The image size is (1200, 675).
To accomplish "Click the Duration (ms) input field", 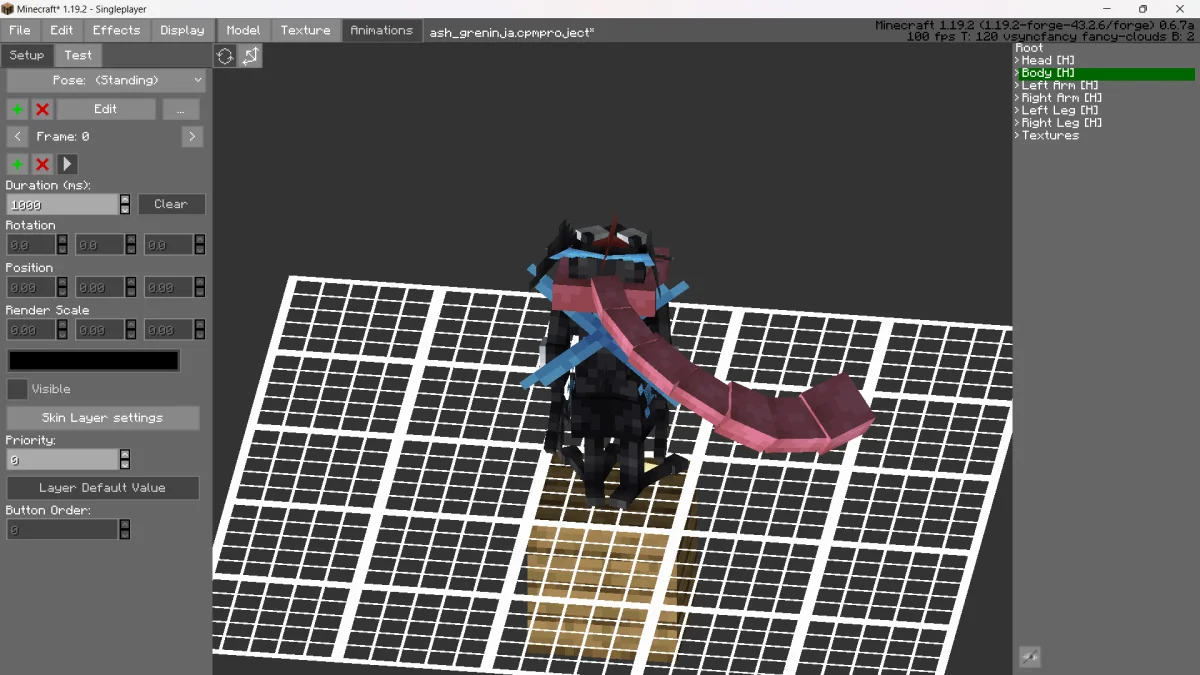I will (x=63, y=204).
